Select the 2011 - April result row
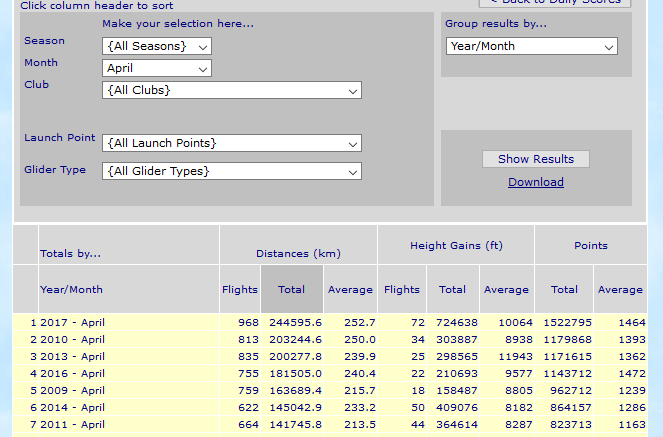This screenshot has width=663, height=437. point(72,424)
